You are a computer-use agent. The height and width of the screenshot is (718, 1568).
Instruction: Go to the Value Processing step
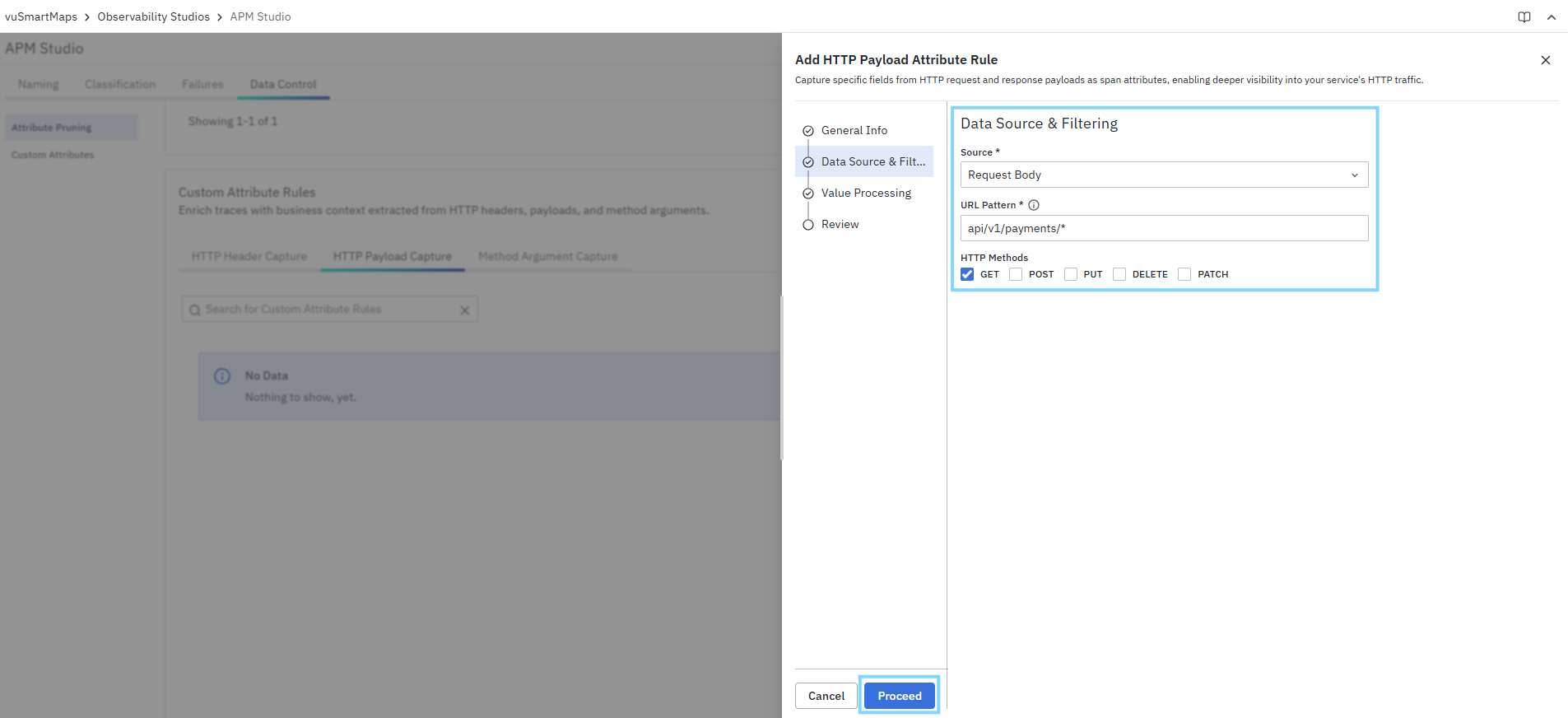(866, 193)
